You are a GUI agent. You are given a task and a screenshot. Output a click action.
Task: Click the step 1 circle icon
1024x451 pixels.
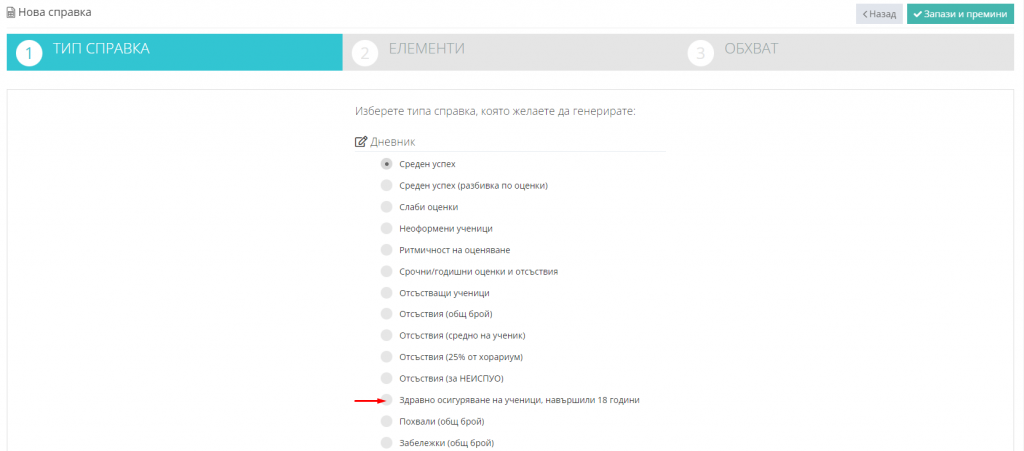click(x=29, y=54)
